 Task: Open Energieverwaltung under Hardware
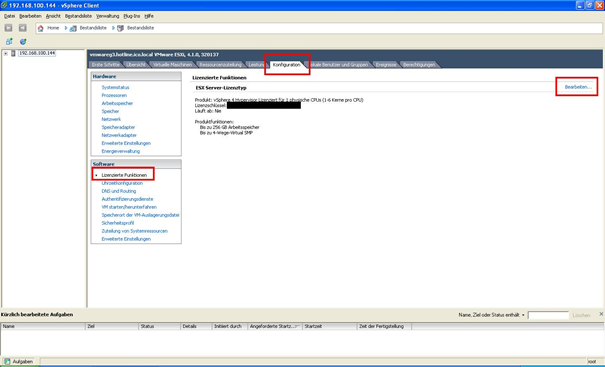pos(121,151)
